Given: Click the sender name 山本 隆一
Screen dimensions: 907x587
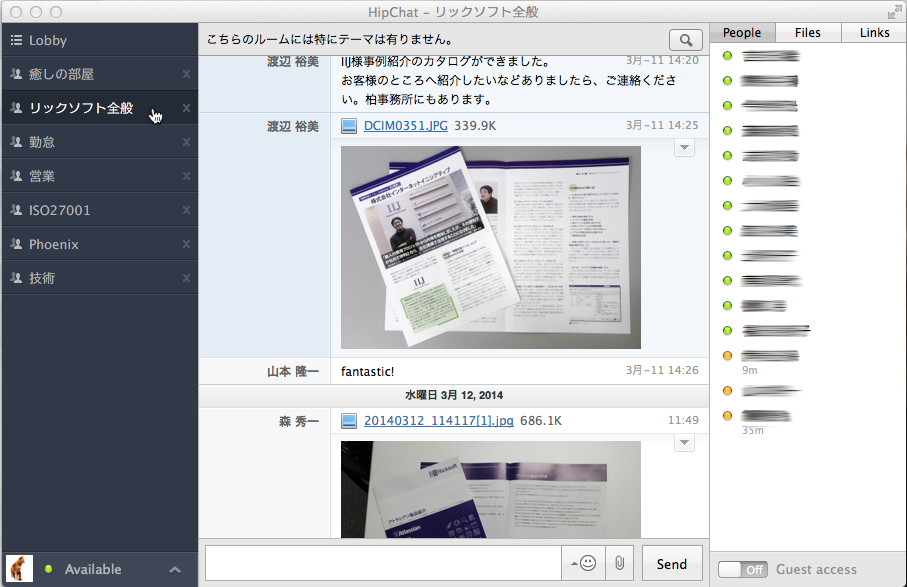Looking at the screenshot, I should pos(293,371).
